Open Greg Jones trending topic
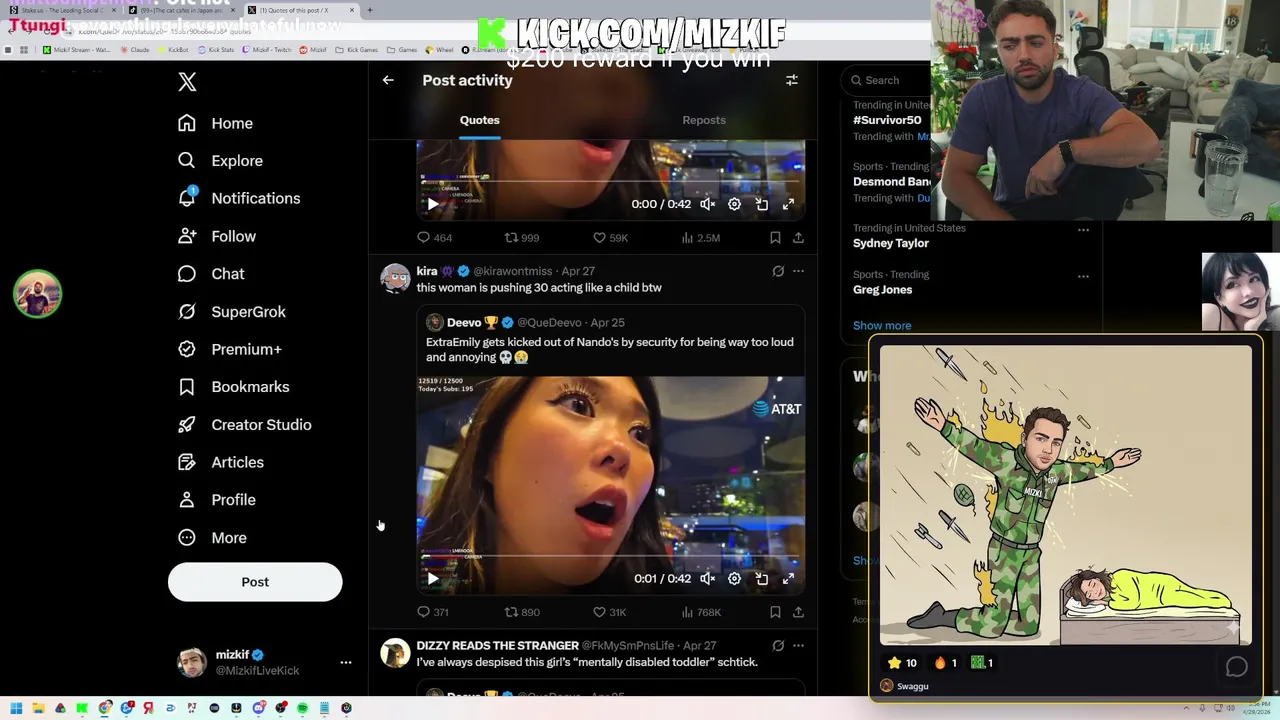Screen dimensions: 1280x720 pyautogui.click(x=882, y=290)
